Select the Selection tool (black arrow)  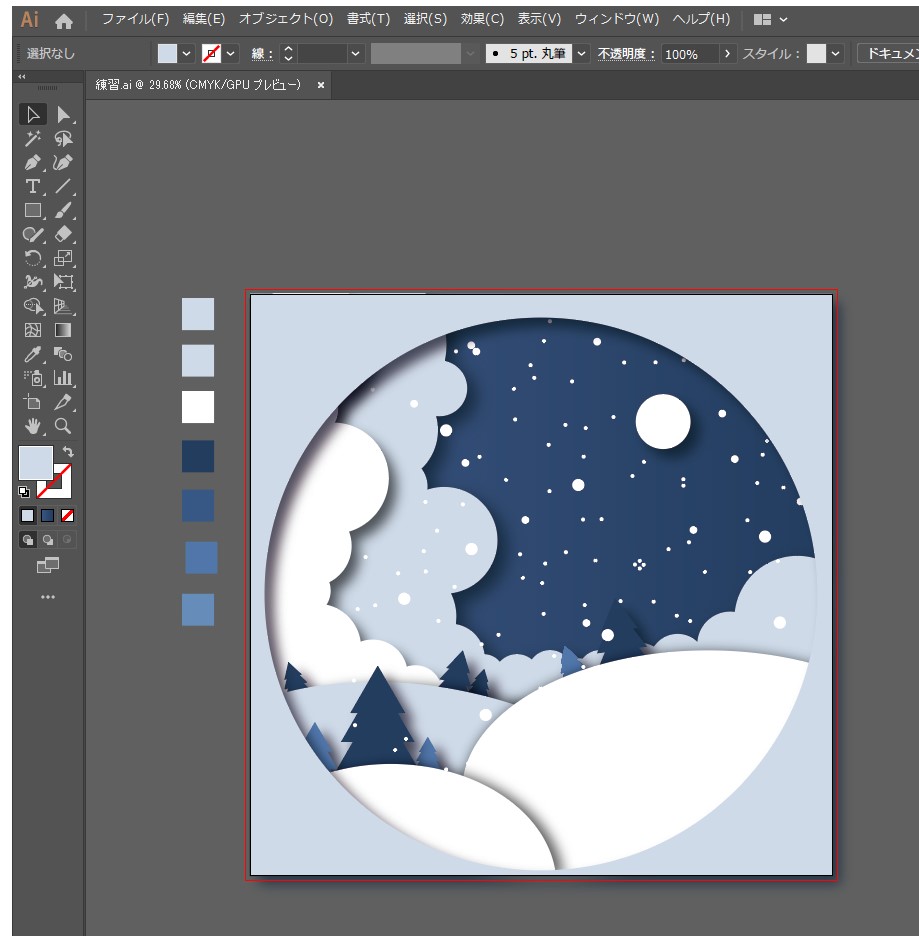coord(33,114)
